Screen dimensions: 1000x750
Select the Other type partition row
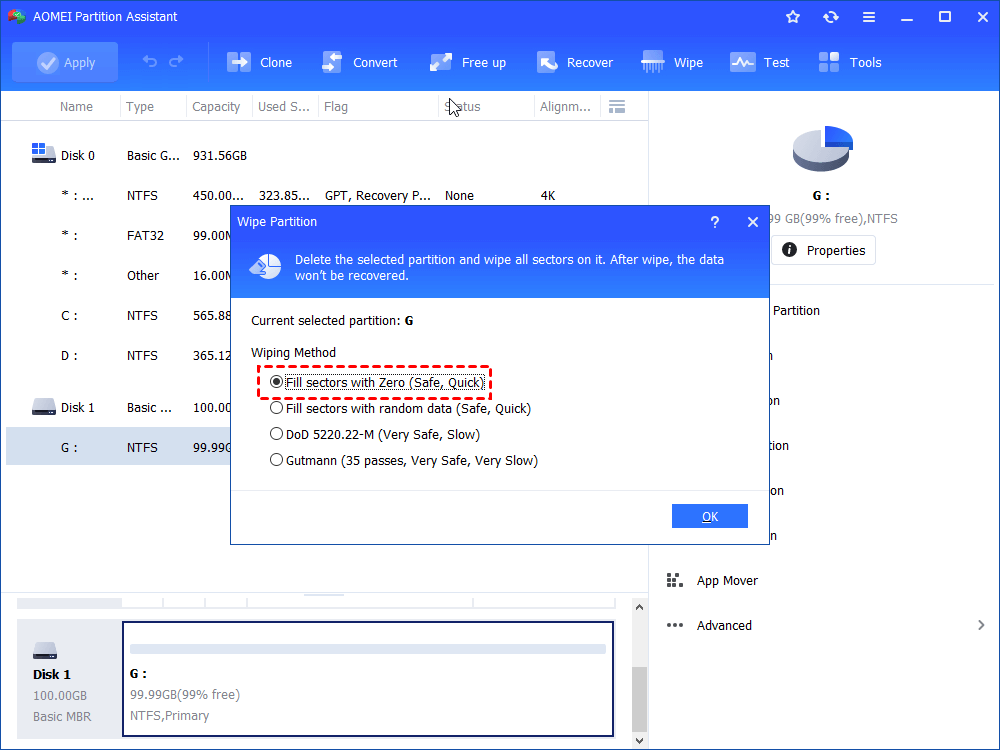119,276
